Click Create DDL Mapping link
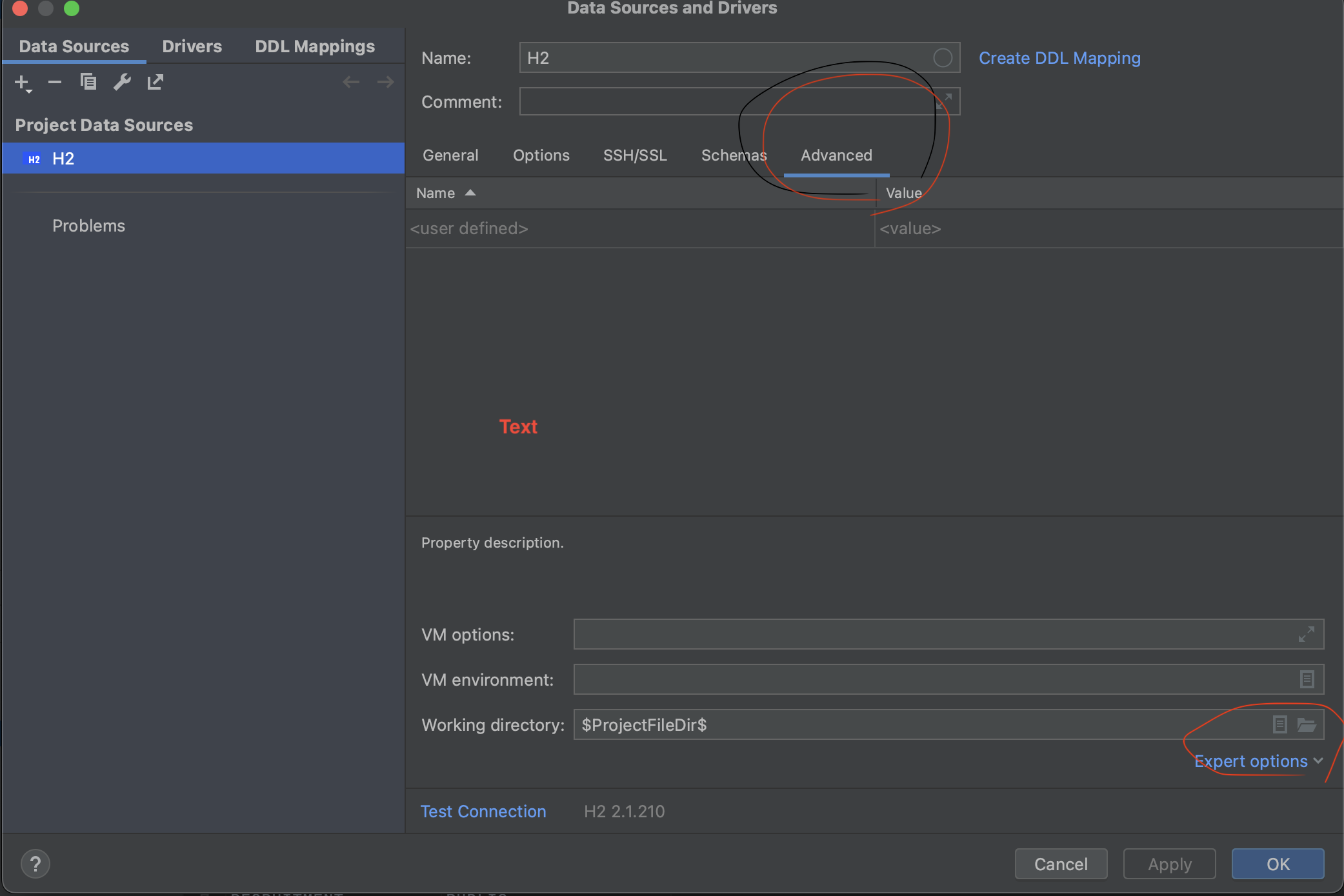Image resolution: width=1344 pixels, height=896 pixels. (x=1059, y=58)
